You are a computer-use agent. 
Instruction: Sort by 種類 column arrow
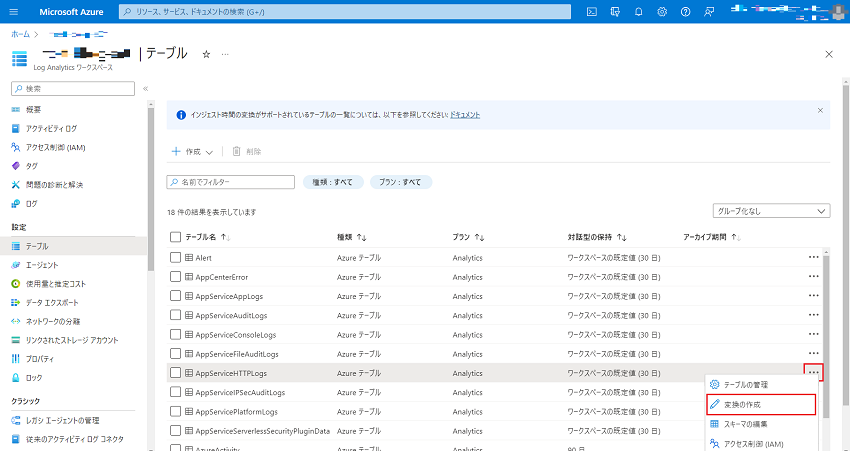click(x=362, y=237)
